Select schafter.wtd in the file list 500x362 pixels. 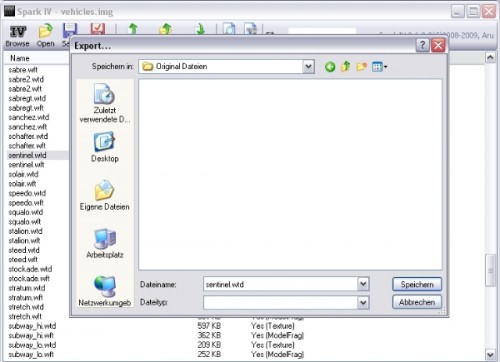click(28, 136)
